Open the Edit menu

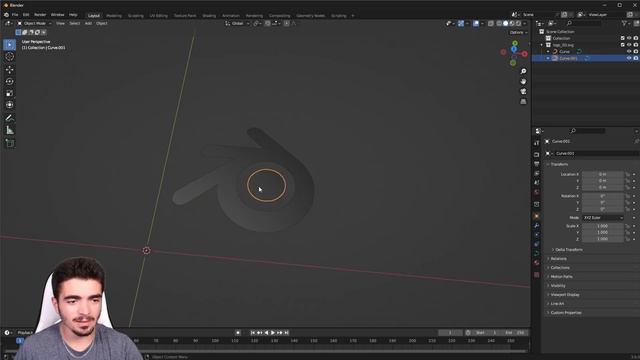[x=26, y=15]
